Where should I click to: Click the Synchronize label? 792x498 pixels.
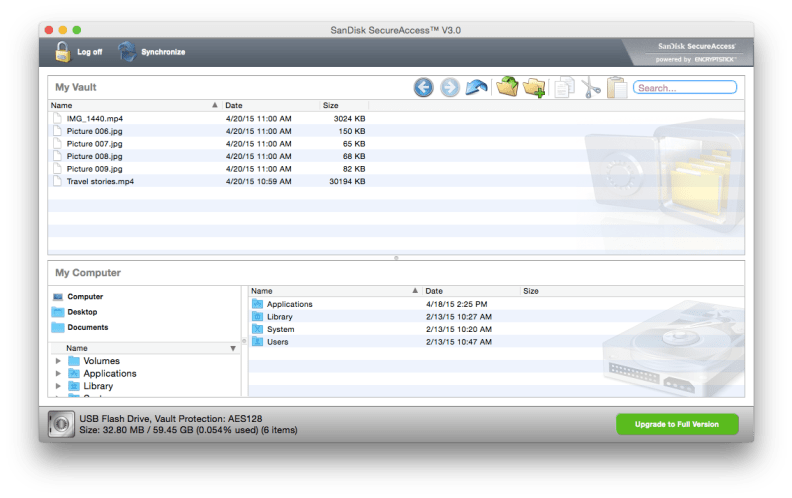[x=163, y=52]
